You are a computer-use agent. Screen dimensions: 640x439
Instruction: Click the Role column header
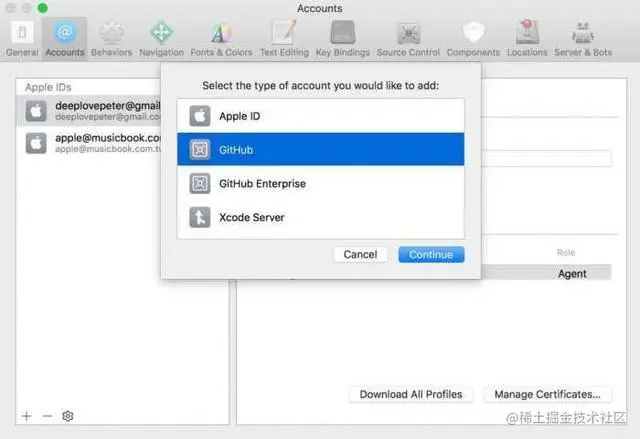(566, 253)
